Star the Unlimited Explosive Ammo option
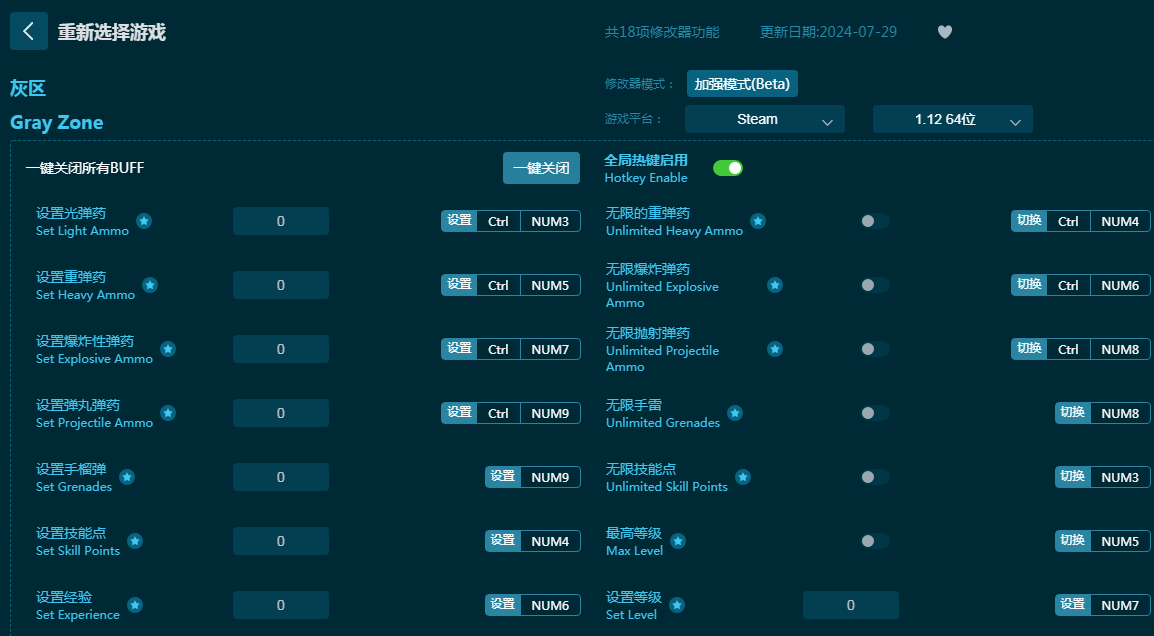Screen dimensions: 1154x636 click(x=775, y=285)
